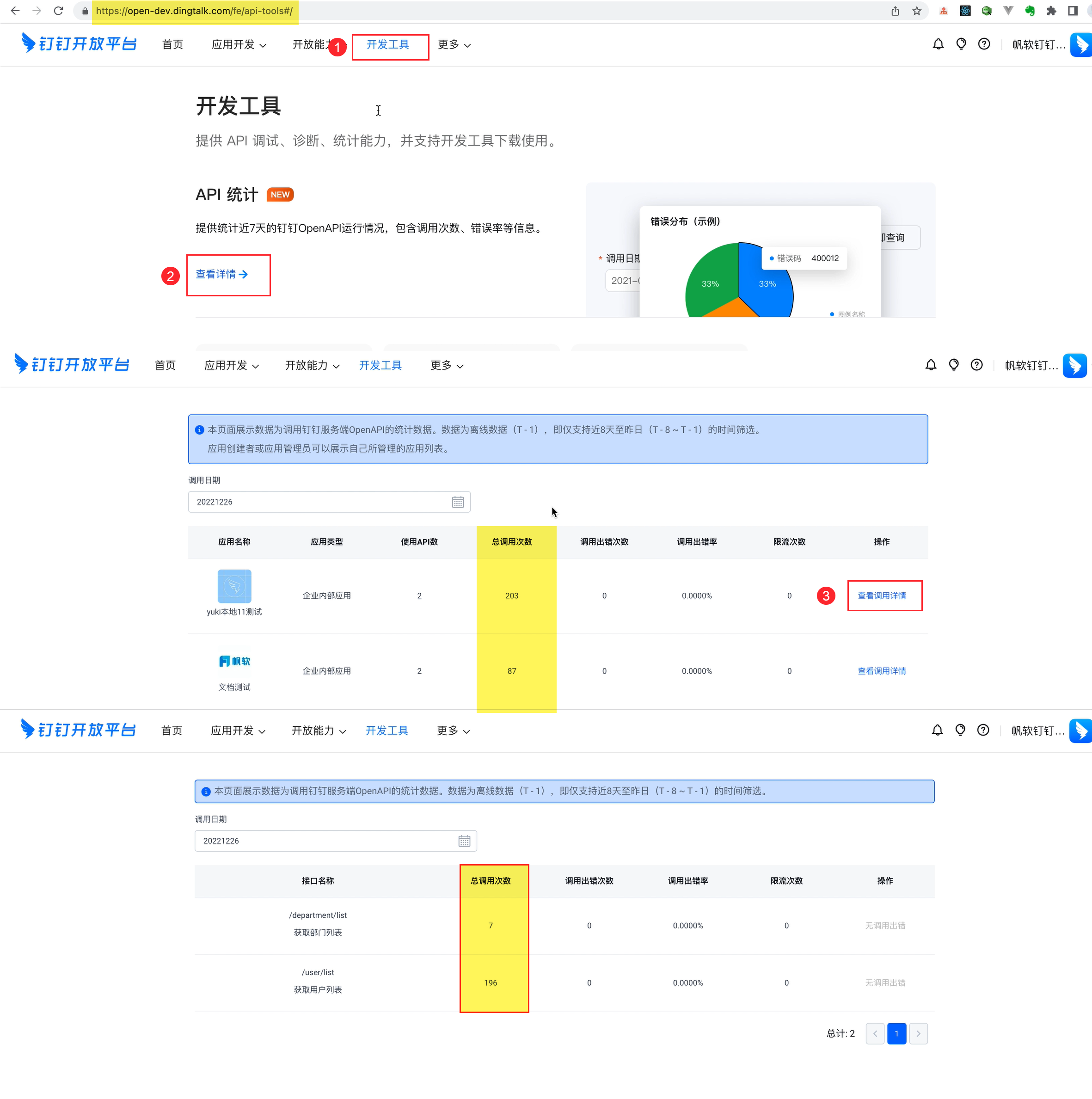
Task: Go to 首页 in top navigation
Action: click(172, 45)
